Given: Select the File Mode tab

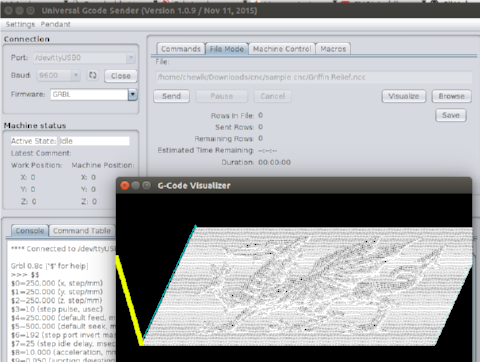Looking at the screenshot, I should click(x=227, y=49).
